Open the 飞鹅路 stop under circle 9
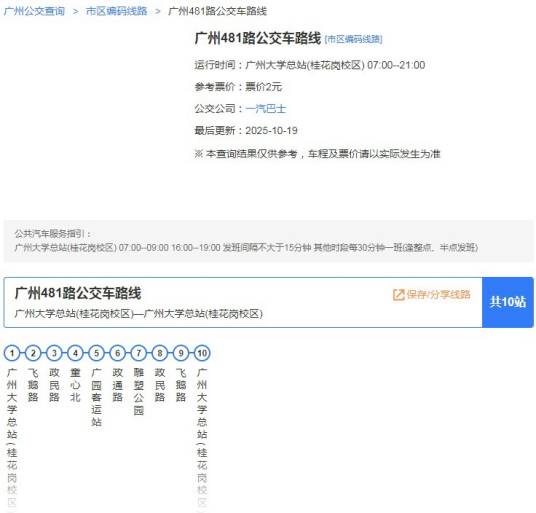Screen dimensions: 536x513 pyautogui.click(x=181, y=385)
